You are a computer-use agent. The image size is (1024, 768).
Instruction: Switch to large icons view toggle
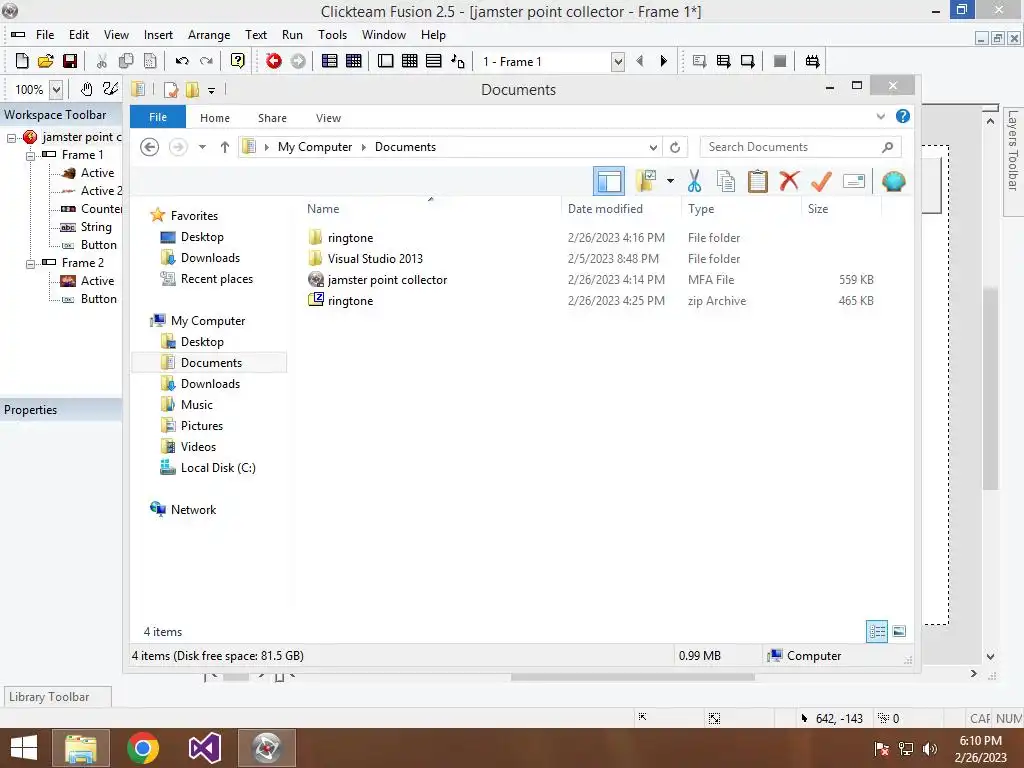[x=899, y=631]
